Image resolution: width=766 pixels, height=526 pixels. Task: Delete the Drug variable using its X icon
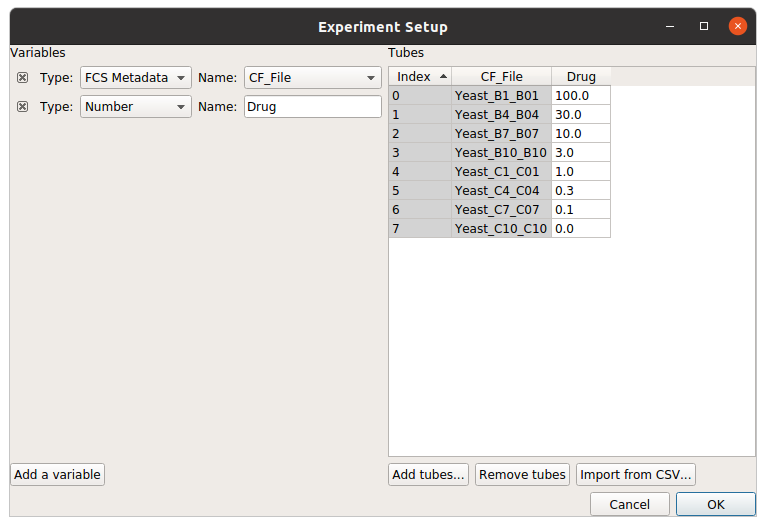coord(22,106)
